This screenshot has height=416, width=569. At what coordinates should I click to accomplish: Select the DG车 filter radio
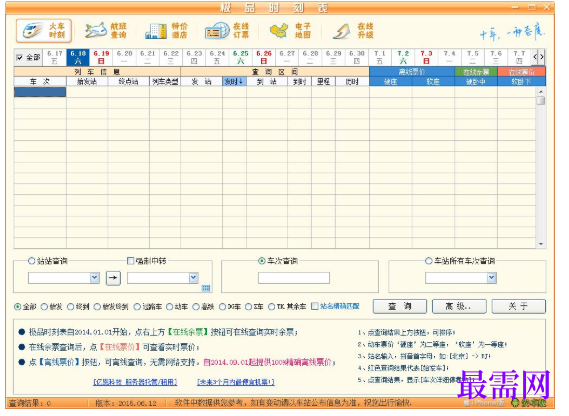click(222, 307)
